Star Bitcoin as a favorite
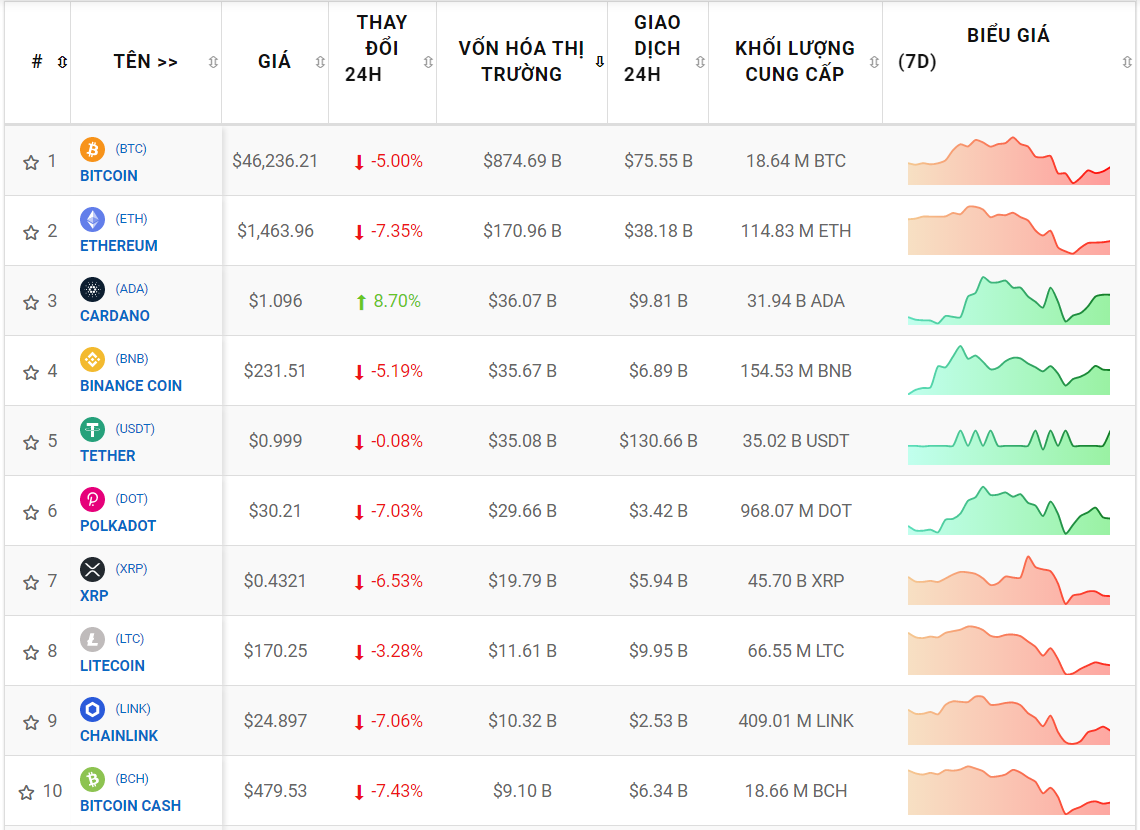This screenshot has height=830, width=1140. coord(31,162)
